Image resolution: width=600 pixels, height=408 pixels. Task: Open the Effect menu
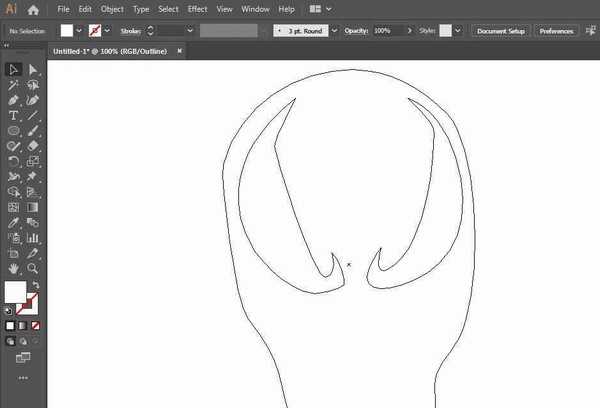(198, 9)
